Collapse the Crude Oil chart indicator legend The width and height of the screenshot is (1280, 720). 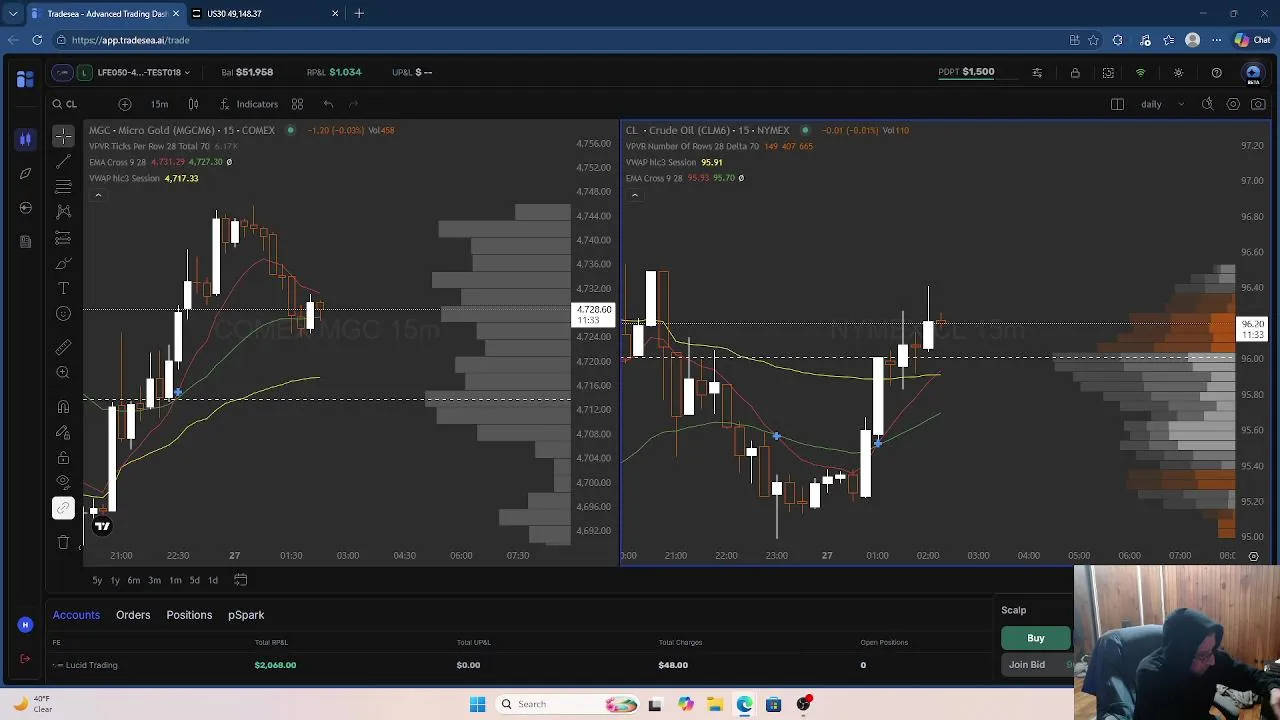tap(634, 195)
